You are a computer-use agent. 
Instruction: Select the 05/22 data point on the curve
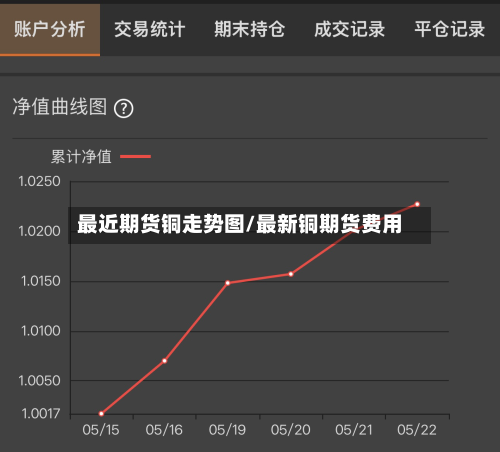[x=417, y=204]
